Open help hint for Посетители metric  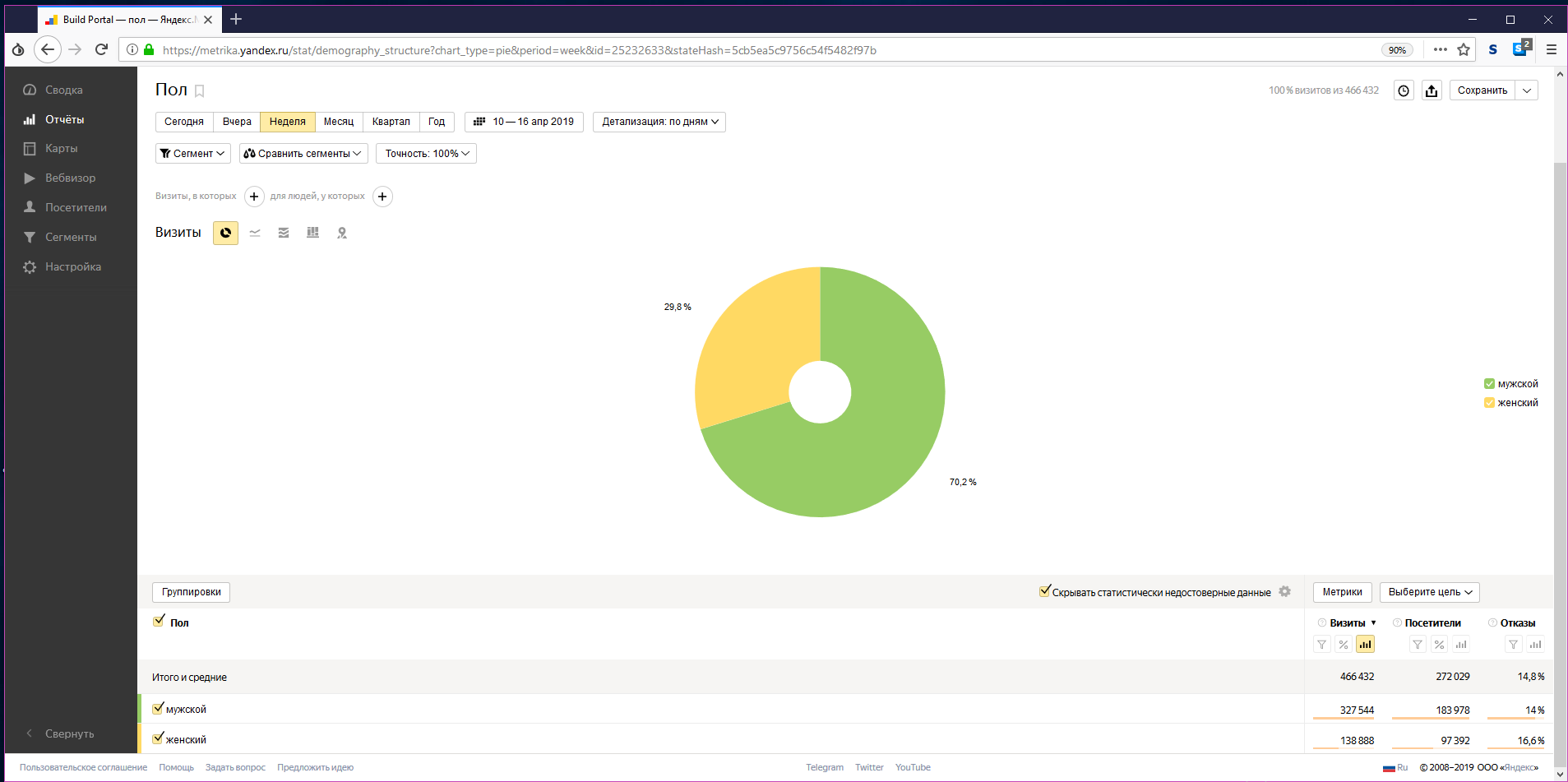tap(1397, 622)
